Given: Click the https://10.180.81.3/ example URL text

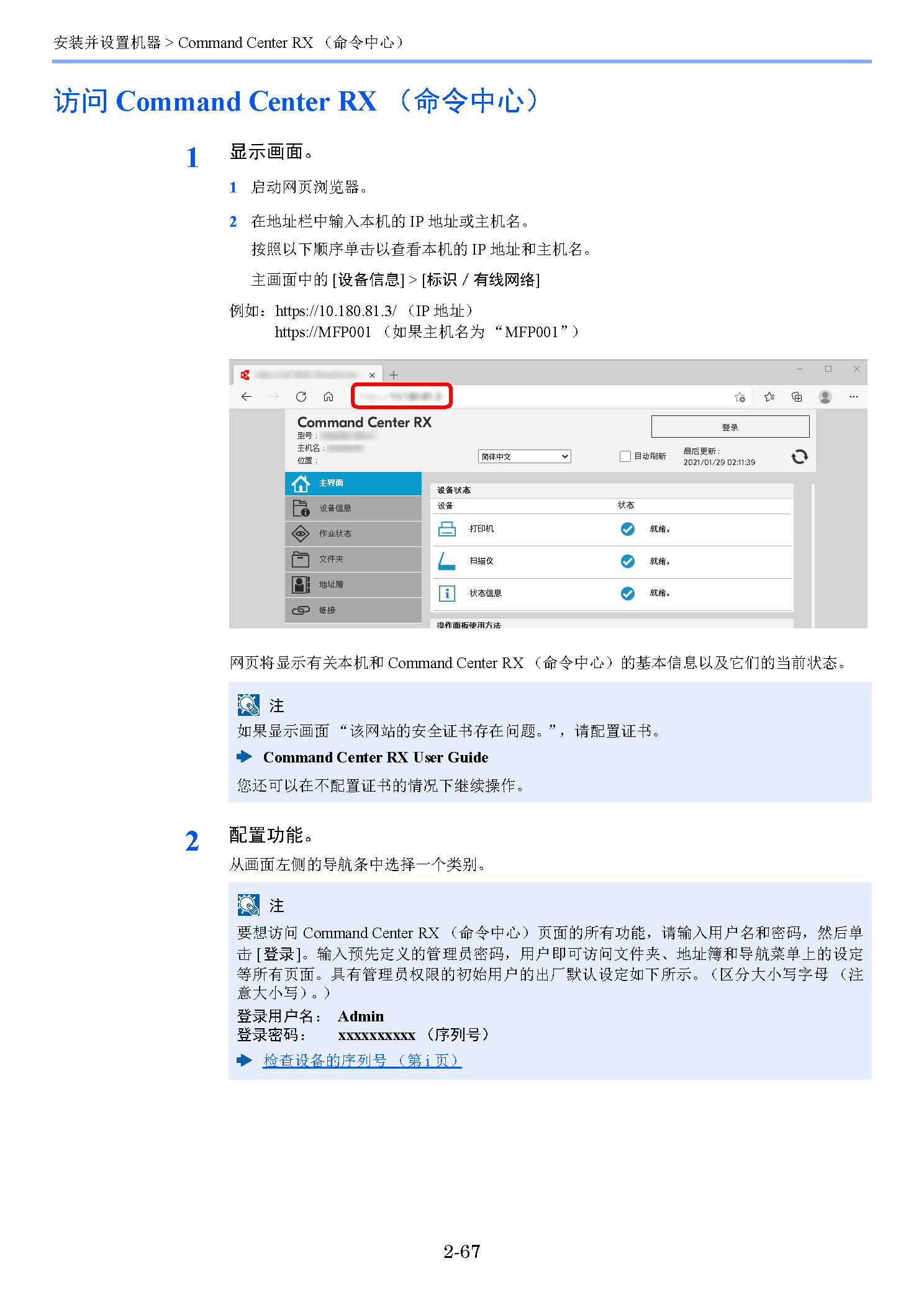Looking at the screenshot, I should click(336, 310).
